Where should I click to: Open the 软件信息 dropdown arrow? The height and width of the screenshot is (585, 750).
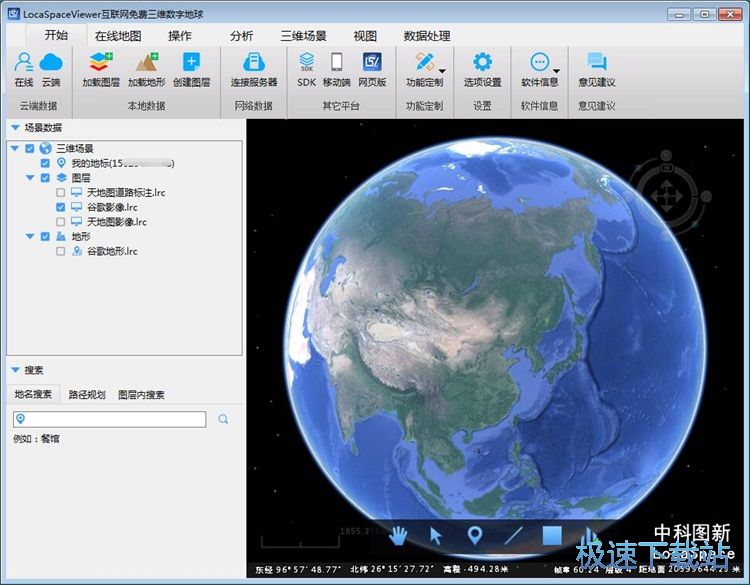click(556, 71)
